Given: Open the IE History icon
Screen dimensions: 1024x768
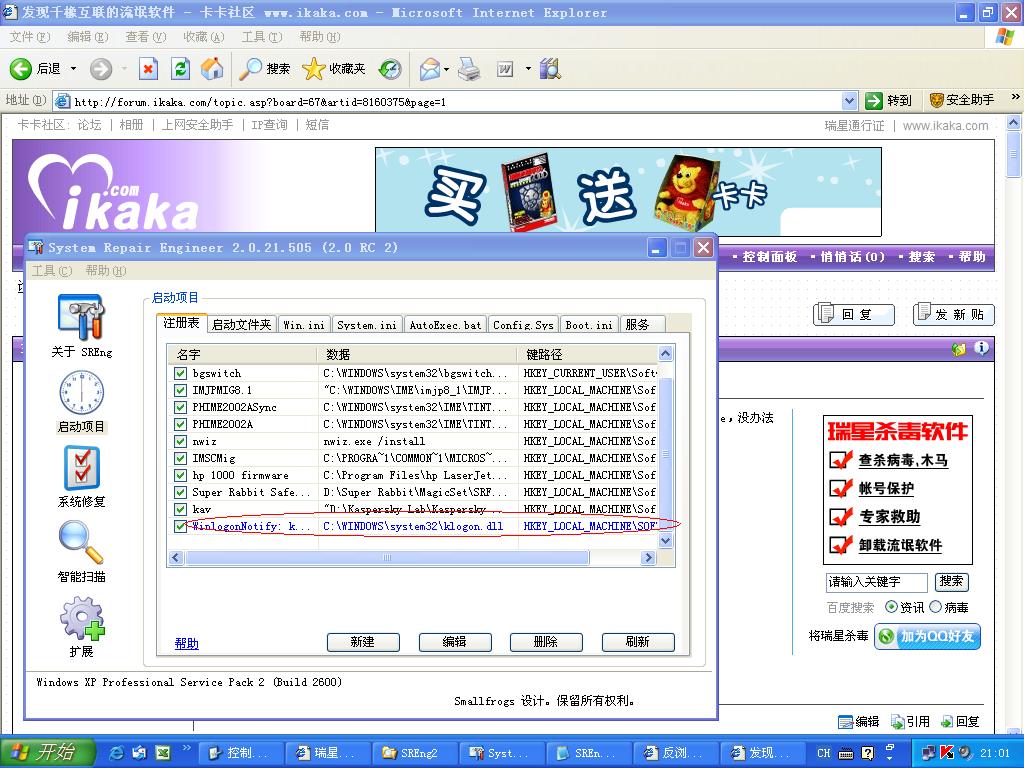Looking at the screenshot, I should (x=390, y=69).
